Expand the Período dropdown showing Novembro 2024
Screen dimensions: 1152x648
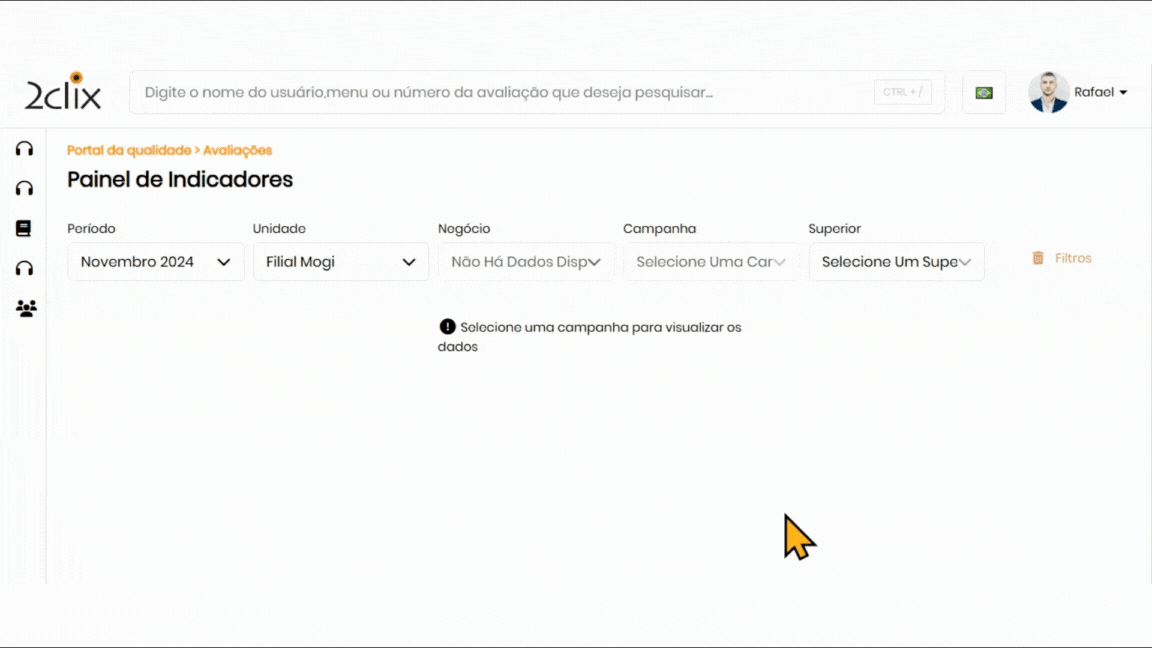pyautogui.click(x=156, y=262)
